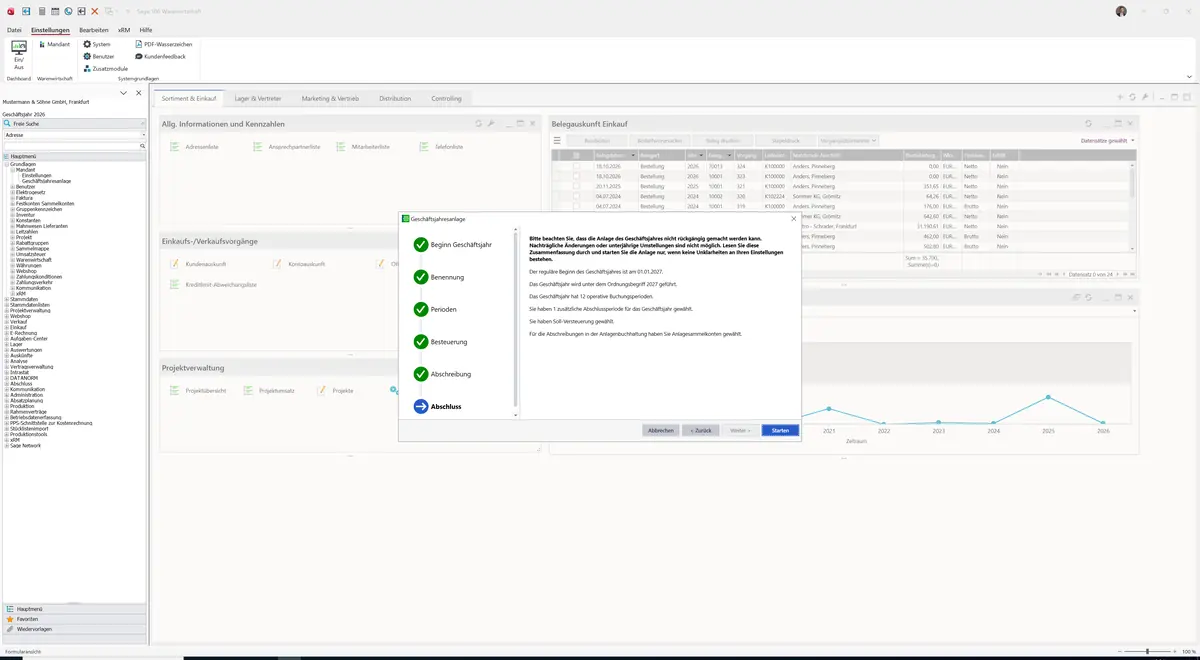
Task: Click the calendar icon in quick access toolbar
Action: 54,10
